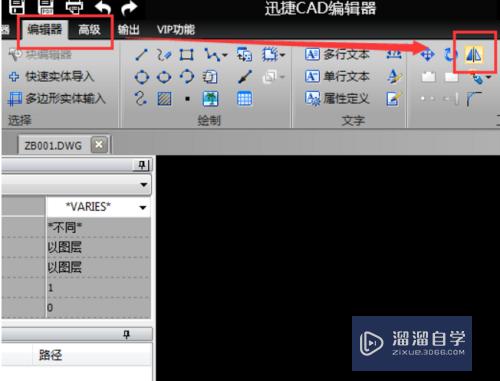Undo the last action
The height and width of the screenshot is (381, 500).
(103, 7)
